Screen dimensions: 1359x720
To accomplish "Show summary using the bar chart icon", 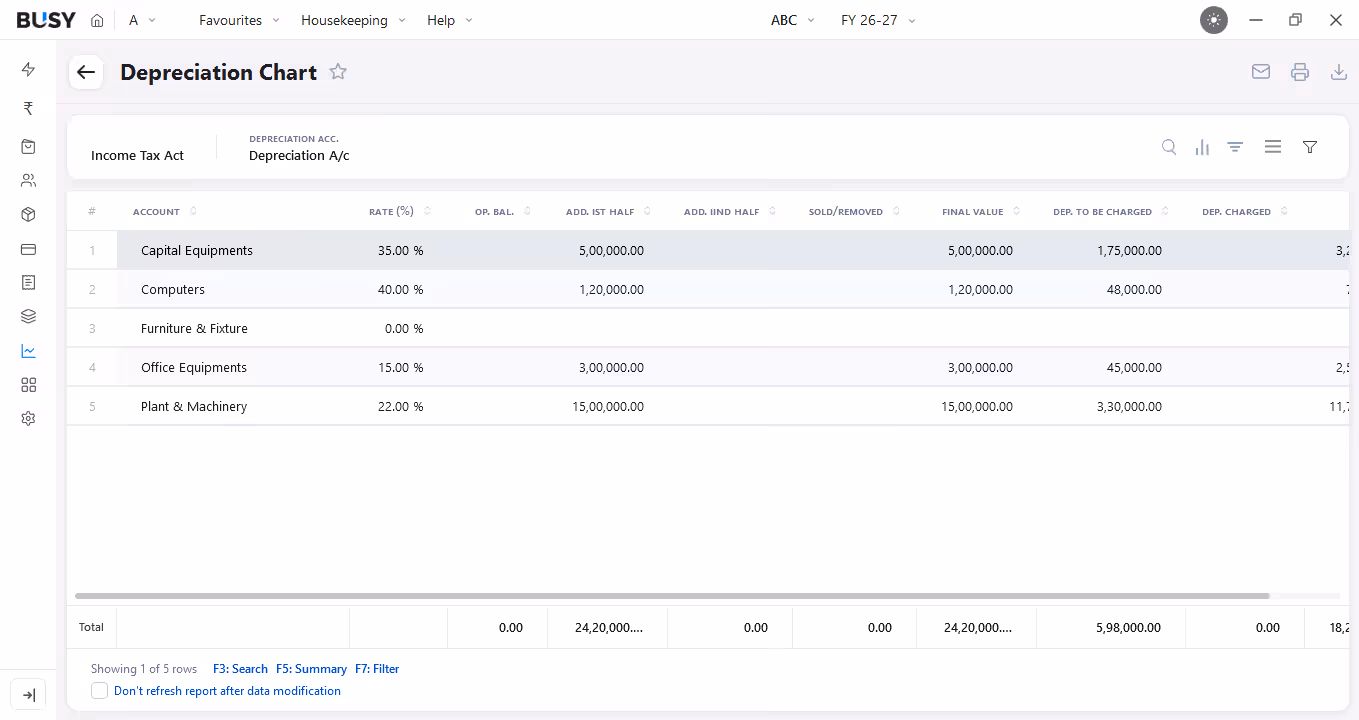I will [1202, 147].
